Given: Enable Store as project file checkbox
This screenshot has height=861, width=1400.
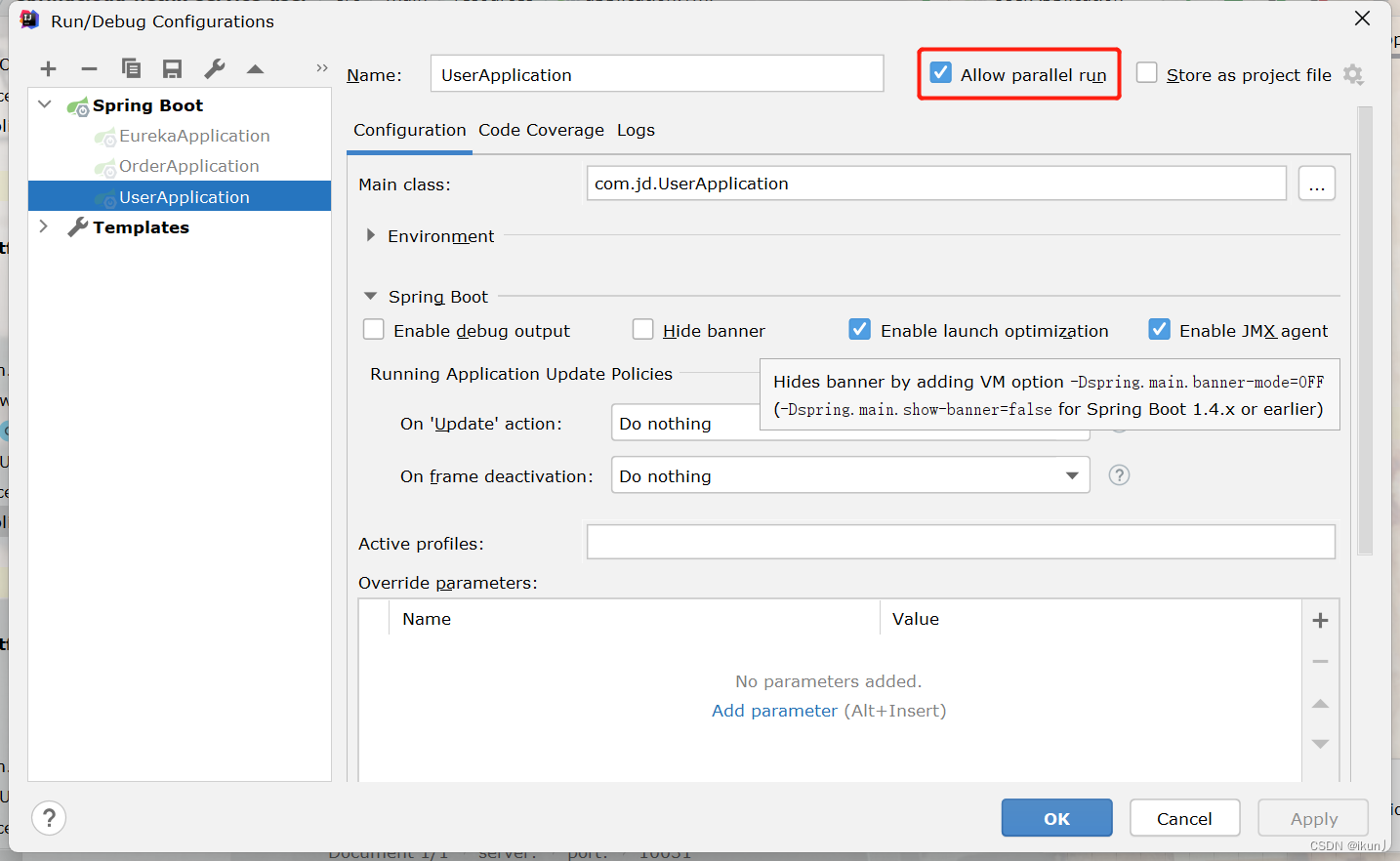Looking at the screenshot, I should click(x=1147, y=73).
